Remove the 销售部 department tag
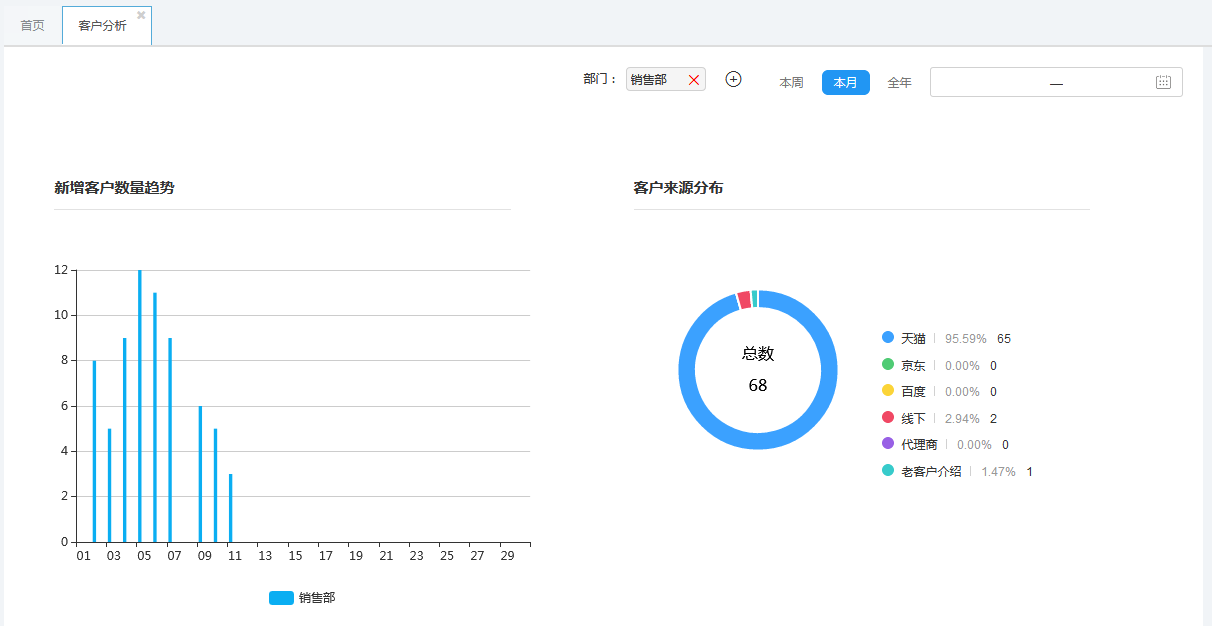 point(694,80)
